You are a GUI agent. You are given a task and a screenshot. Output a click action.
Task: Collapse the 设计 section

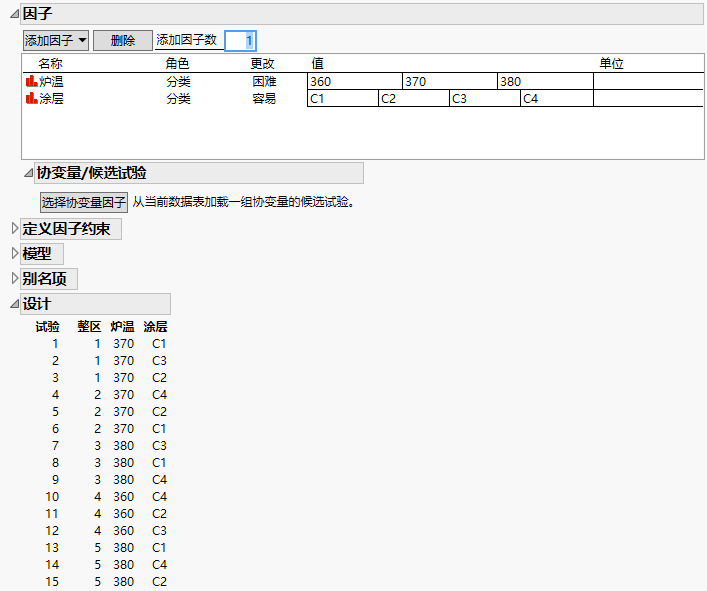(14, 304)
